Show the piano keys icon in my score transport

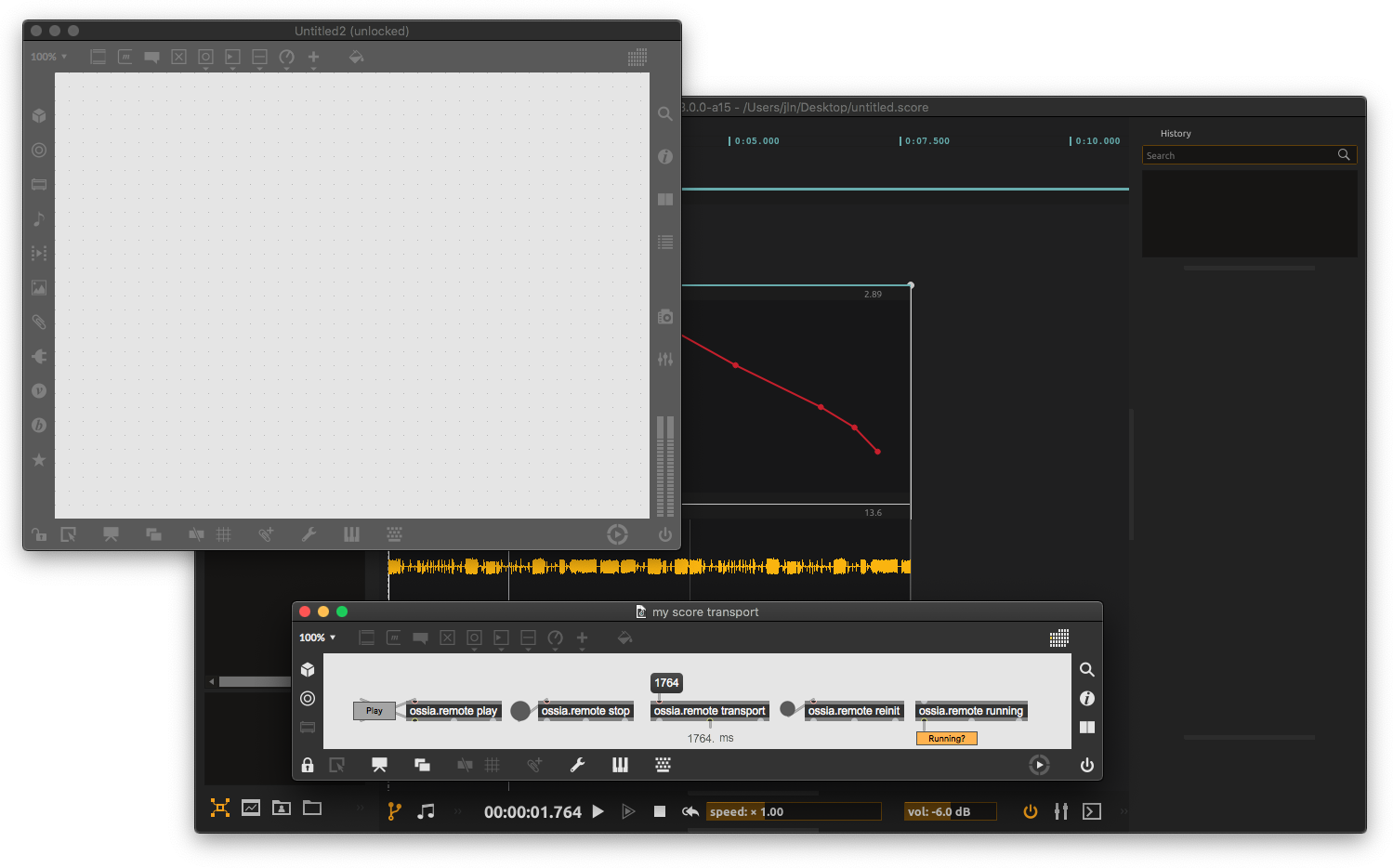pyautogui.click(x=620, y=765)
